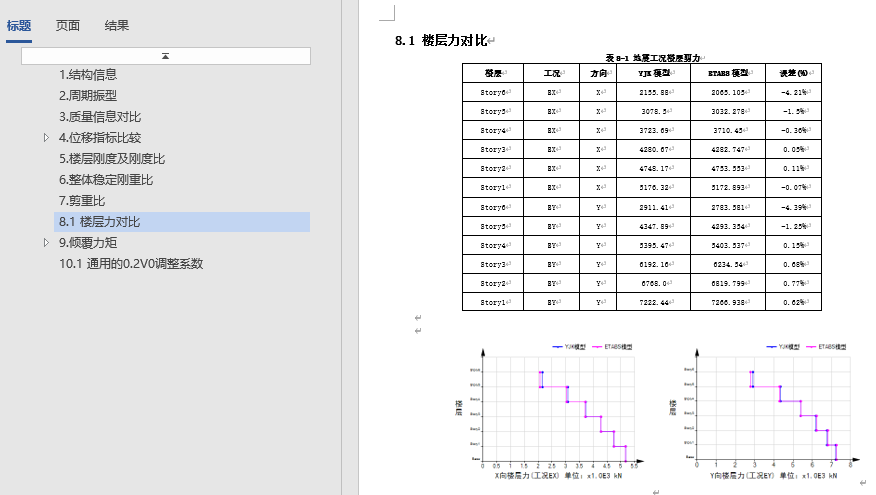
Task: Jump to top using the arrow bar
Action: tap(166, 56)
